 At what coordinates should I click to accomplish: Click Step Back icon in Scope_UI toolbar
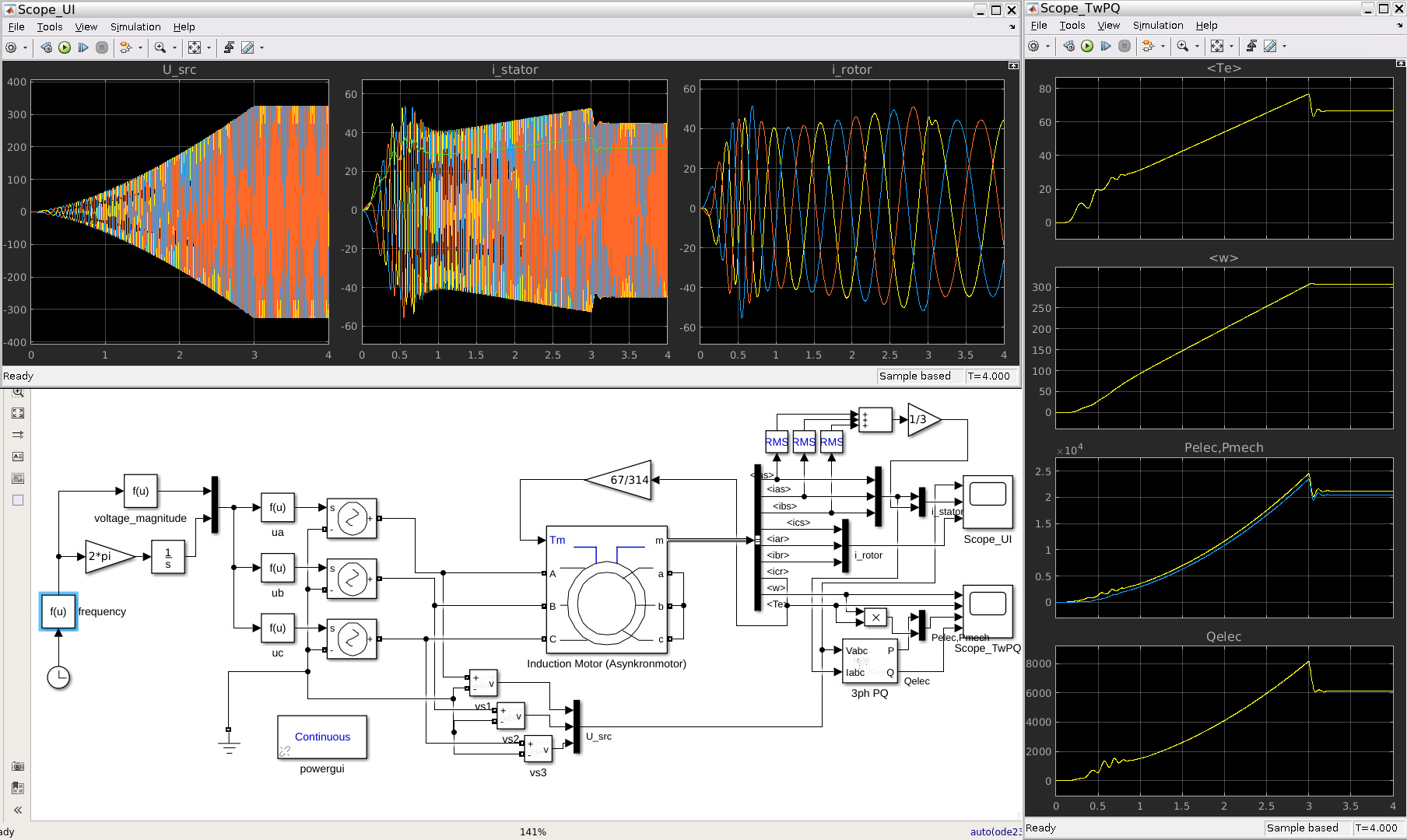click(x=46, y=47)
